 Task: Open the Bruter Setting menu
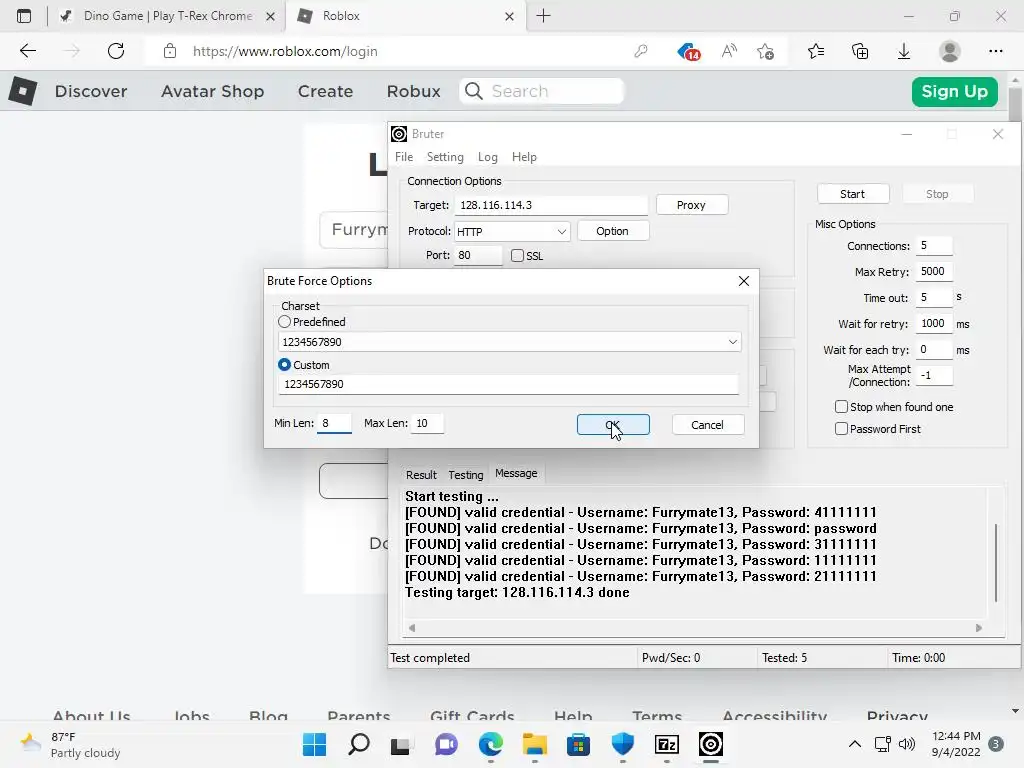(x=445, y=157)
